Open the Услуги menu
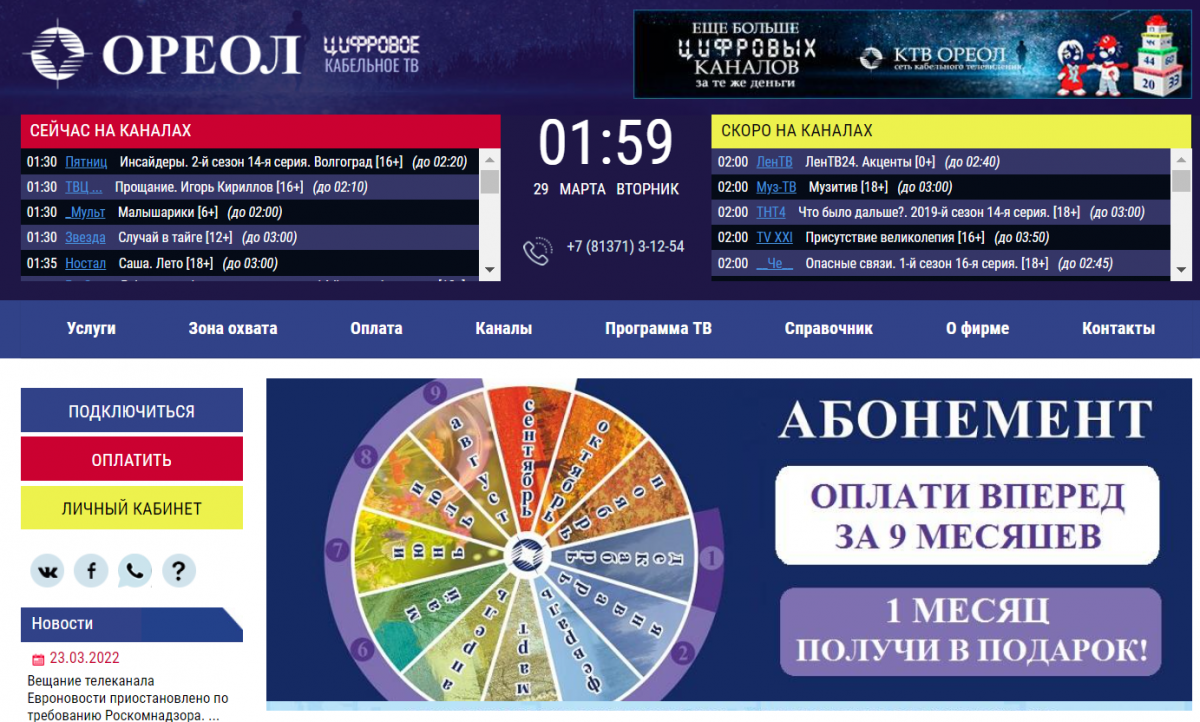1200x722 pixels. click(91, 328)
